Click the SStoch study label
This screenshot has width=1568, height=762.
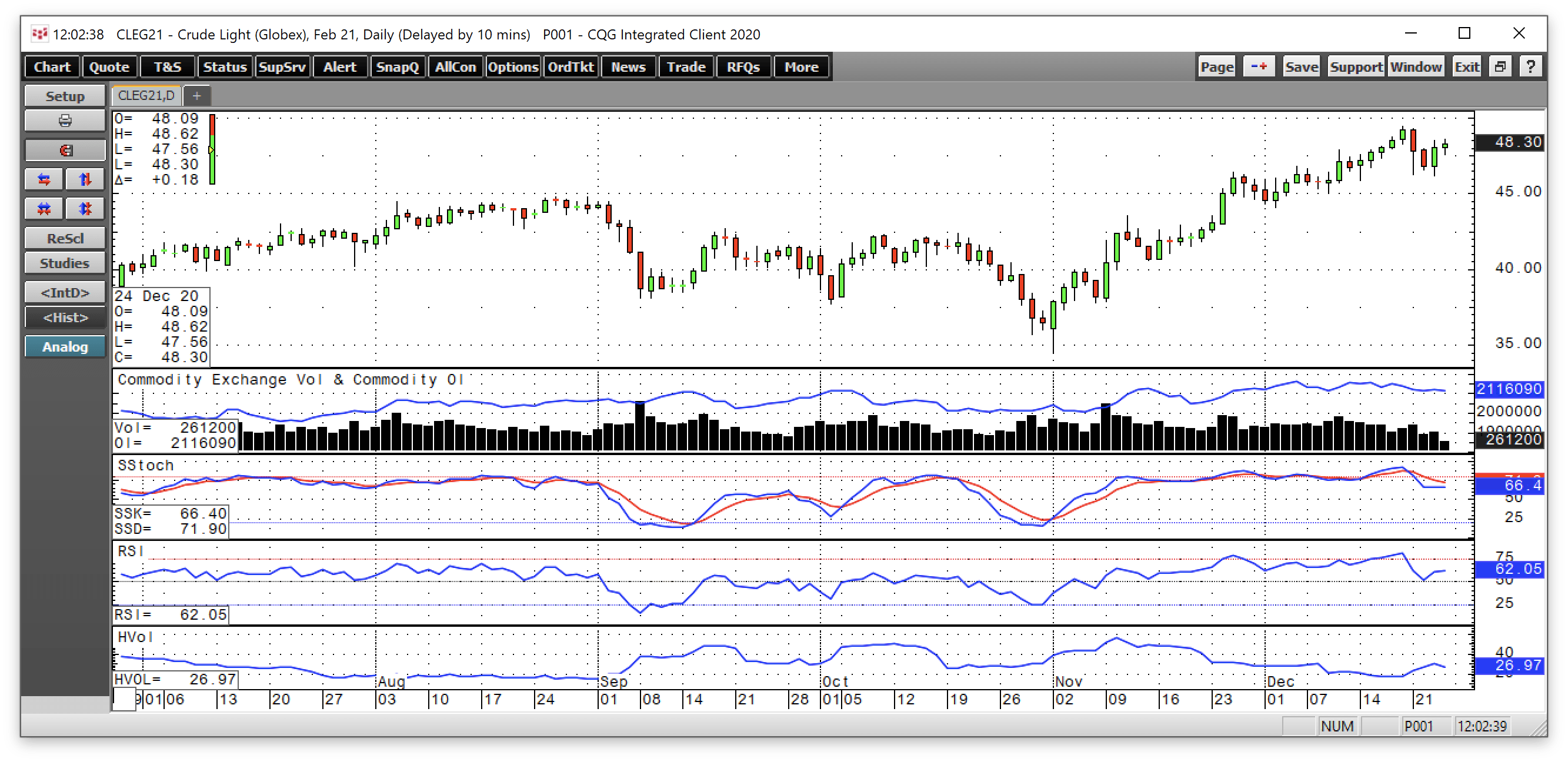[x=145, y=465]
